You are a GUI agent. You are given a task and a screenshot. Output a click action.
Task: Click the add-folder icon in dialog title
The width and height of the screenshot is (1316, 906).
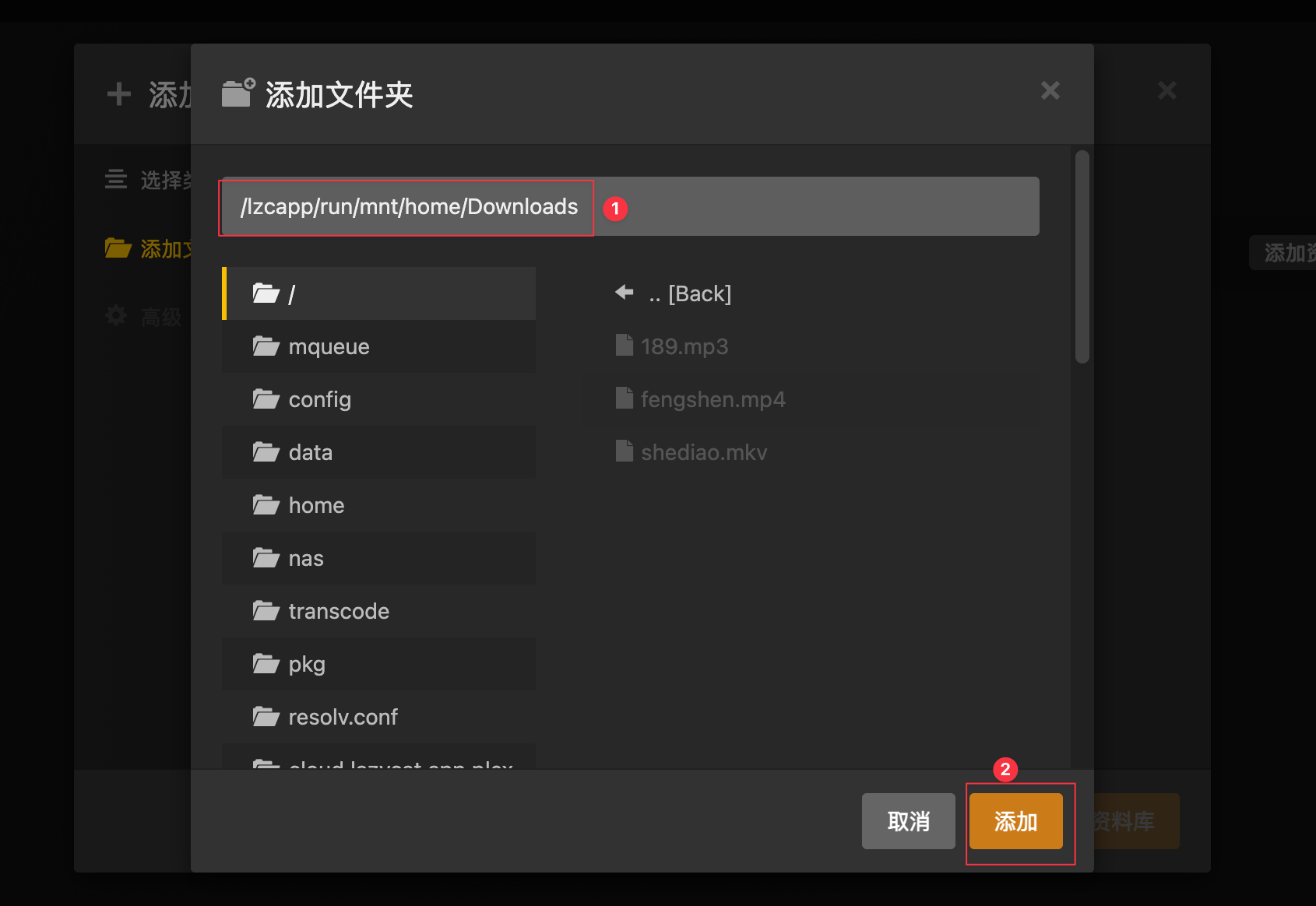pos(238,93)
